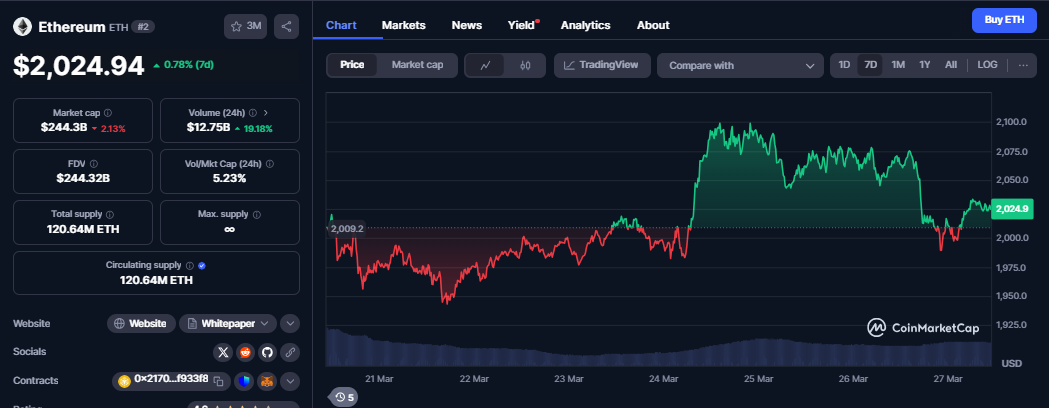Click the info icon beside Market cap

[x=108, y=113]
